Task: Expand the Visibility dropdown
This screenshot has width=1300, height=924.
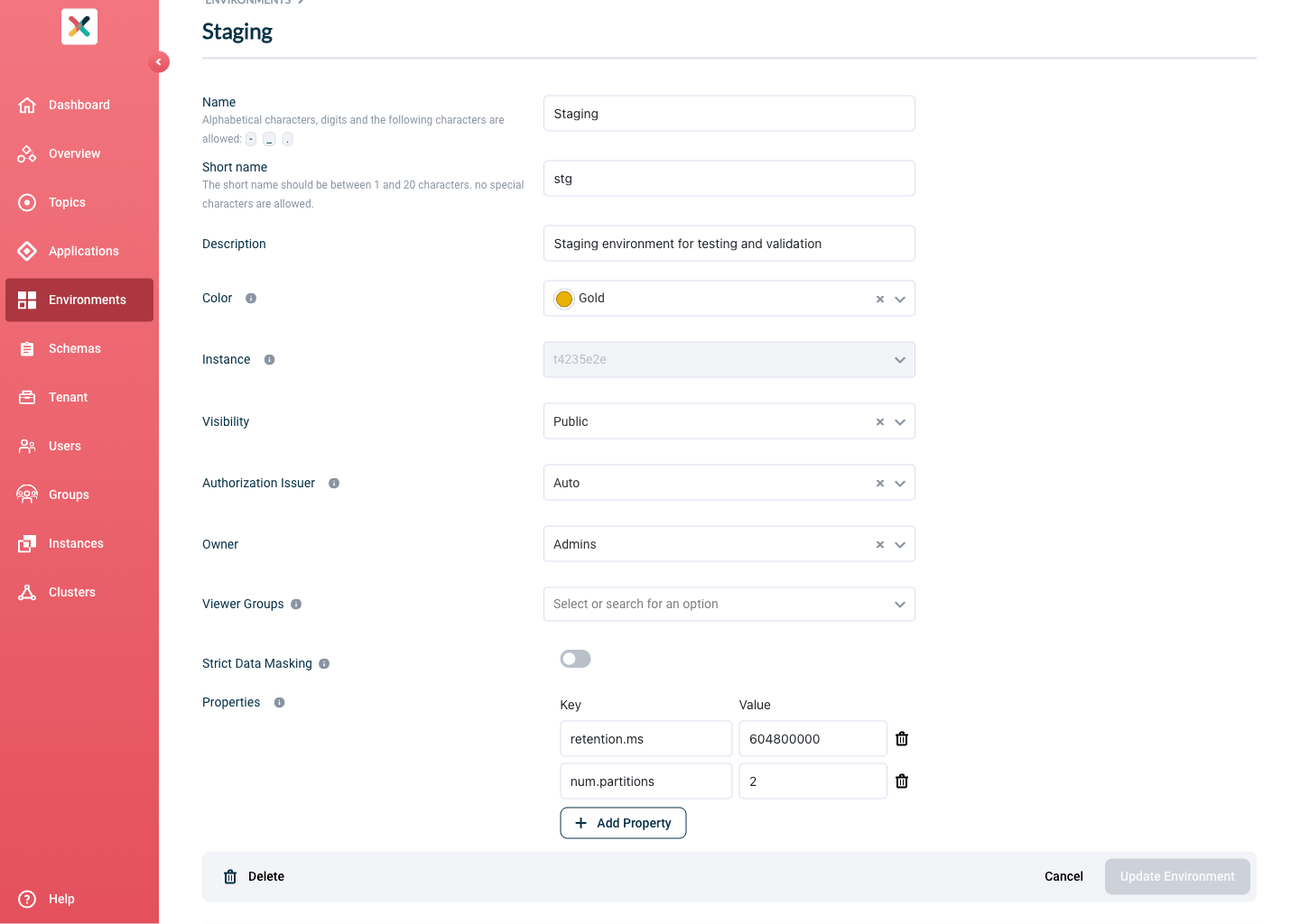Action: pyautogui.click(x=900, y=422)
